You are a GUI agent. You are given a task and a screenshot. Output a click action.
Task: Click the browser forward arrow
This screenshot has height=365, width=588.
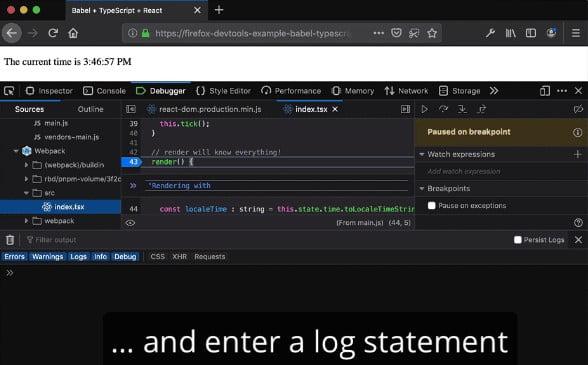point(33,33)
